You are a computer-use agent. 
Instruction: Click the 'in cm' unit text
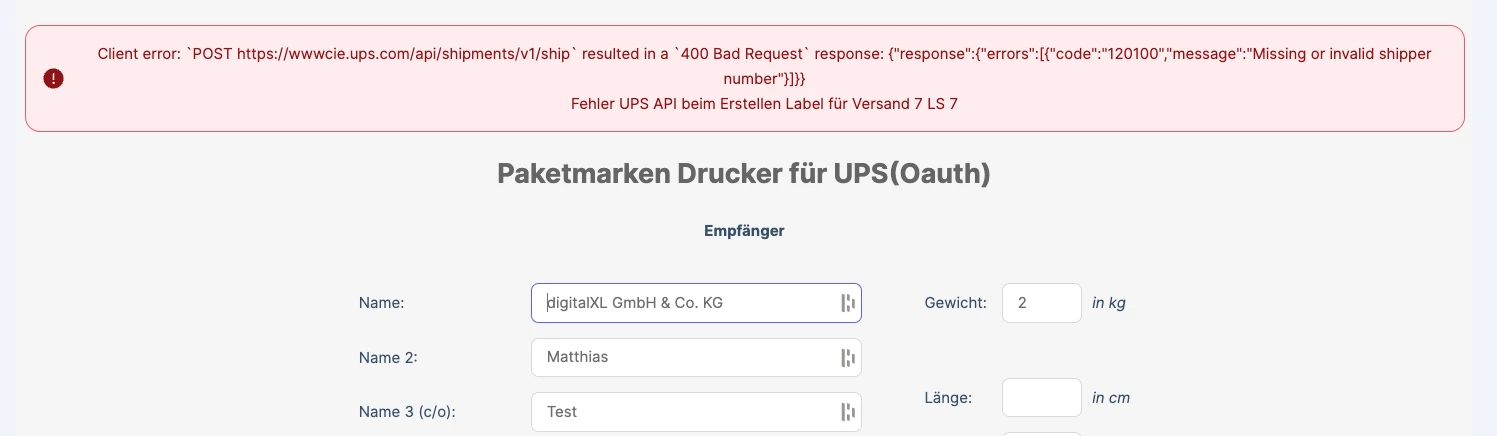click(x=1111, y=397)
